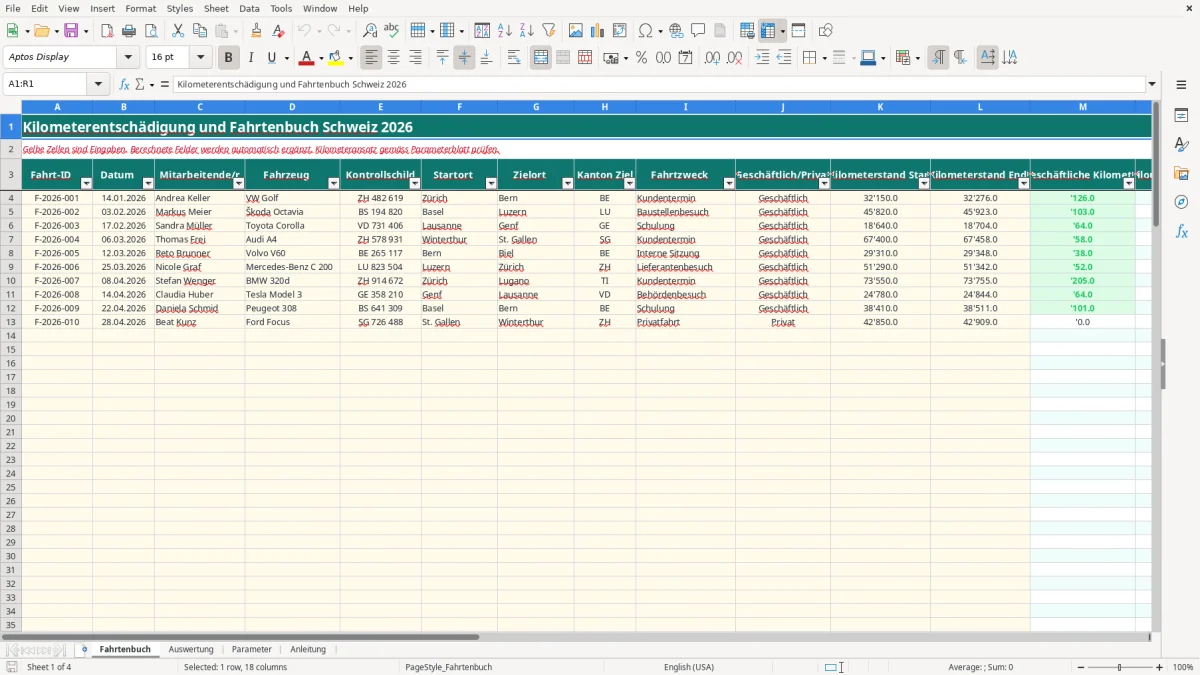Open the sidebar Gallery panel
Screen dimensions: 1200x675
coord(1181,173)
